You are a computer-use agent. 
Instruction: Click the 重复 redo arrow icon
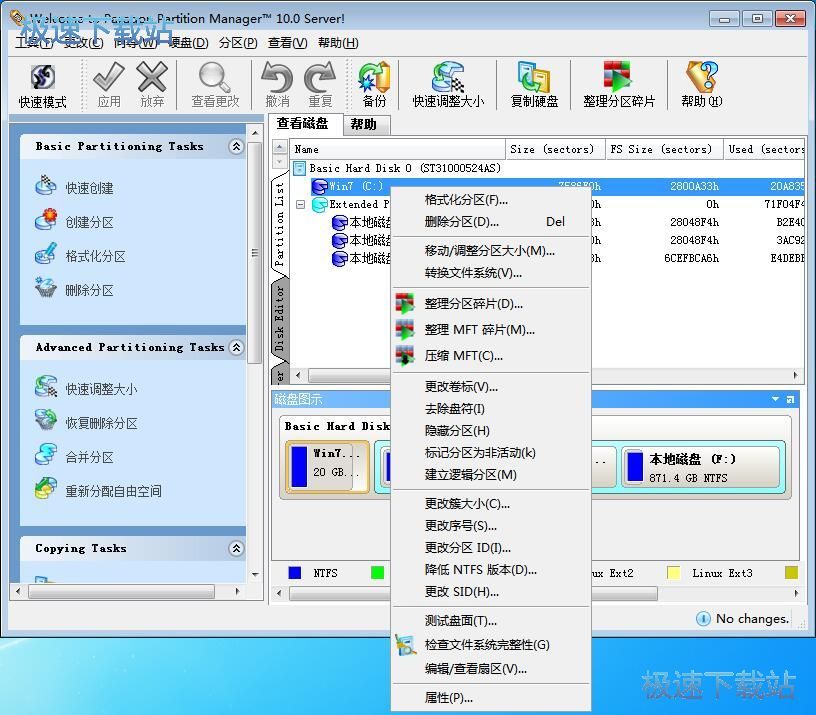pyautogui.click(x=320, y=78)
